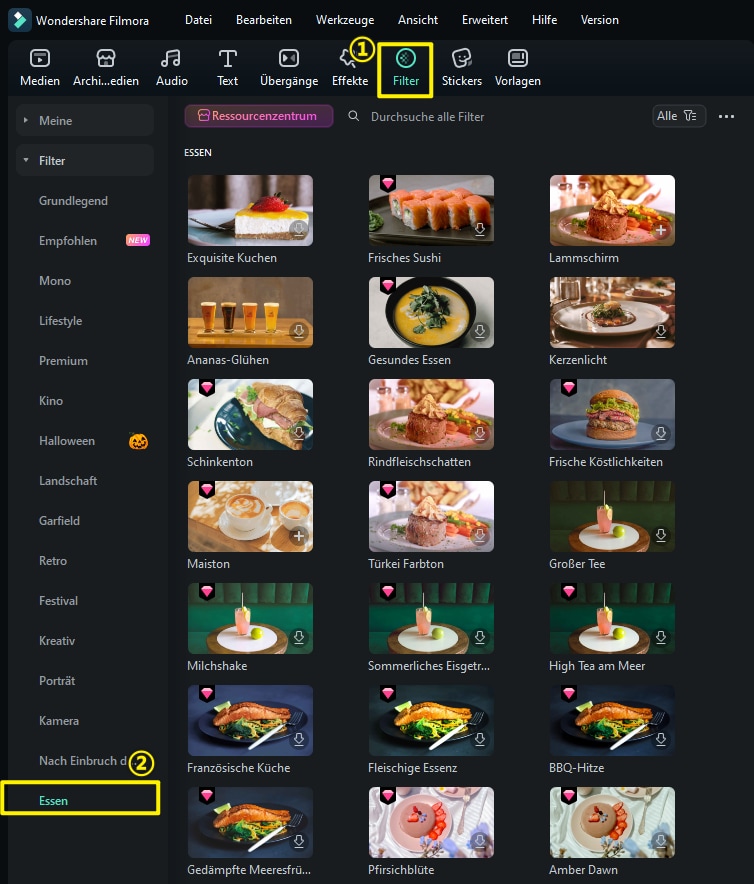Viewport: 754px width, 884px height.
Task: Open the Effekte panel
Action: (350, 67)
